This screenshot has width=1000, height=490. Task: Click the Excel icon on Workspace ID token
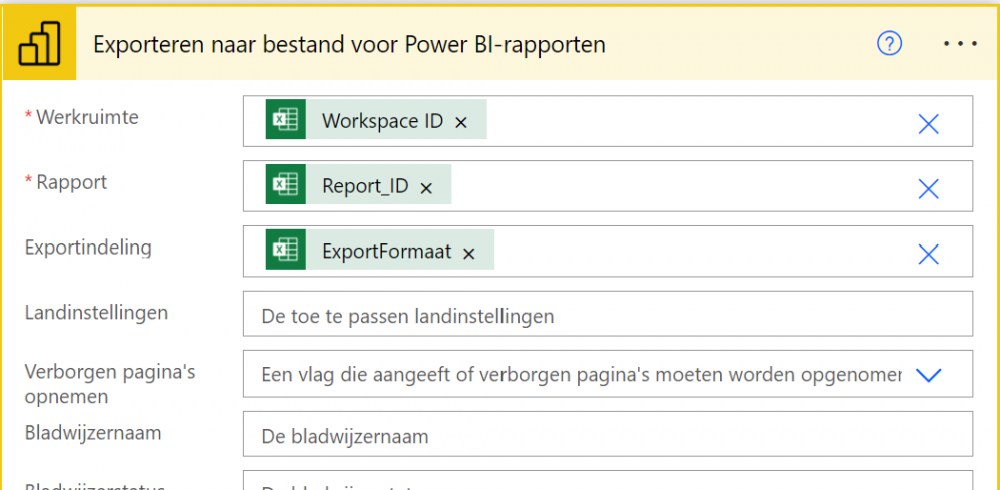click(286, 119)
